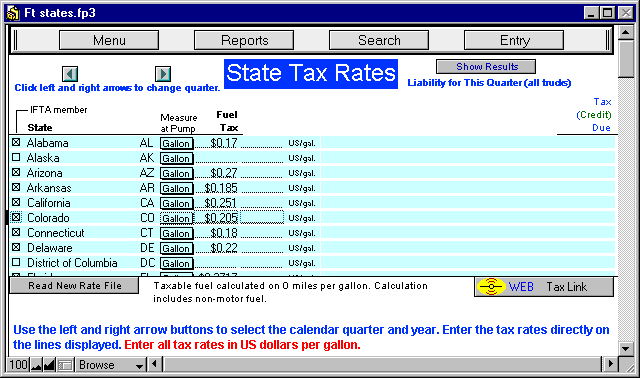Go to the Search layout
This screenshot has width=640, height=378.
(x=379, y=40)
